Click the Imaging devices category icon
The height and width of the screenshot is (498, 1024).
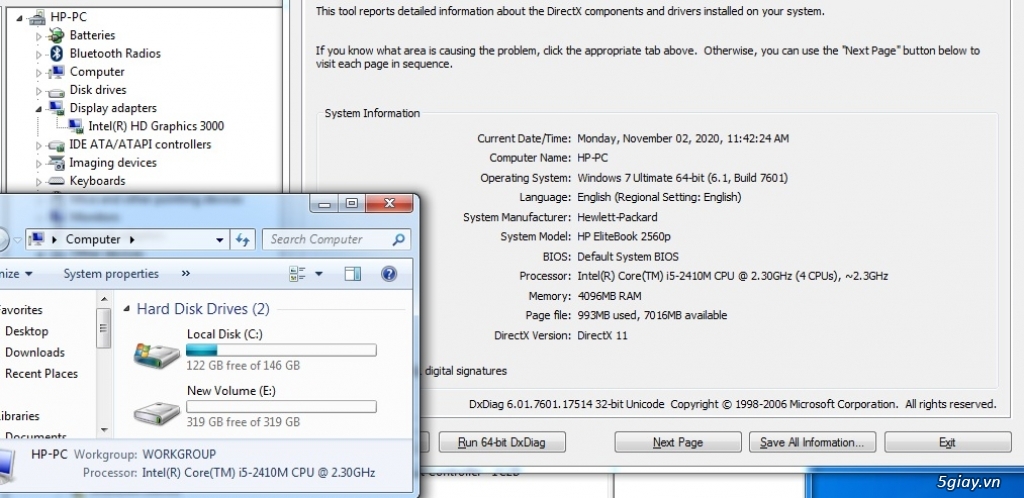(57, 163)
